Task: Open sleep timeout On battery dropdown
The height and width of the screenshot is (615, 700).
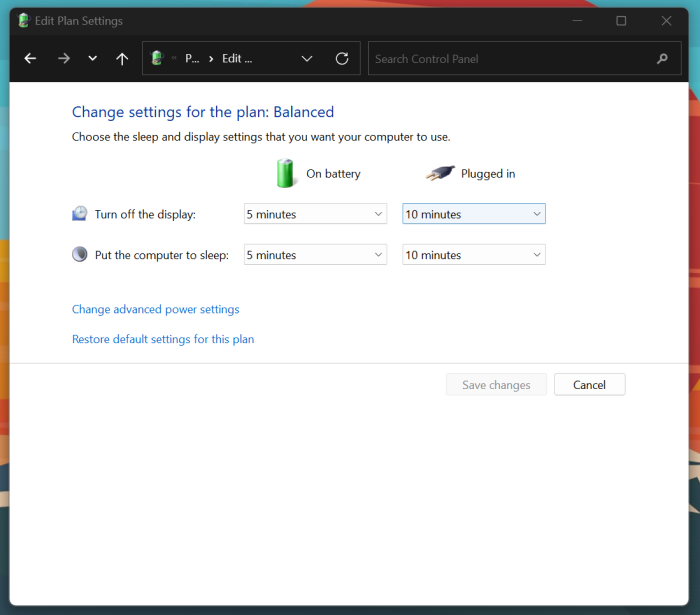Action: pos(315,254)
